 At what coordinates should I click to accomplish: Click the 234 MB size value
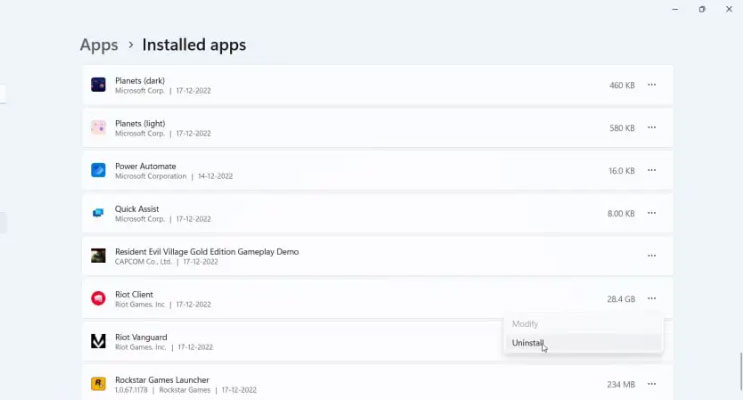[621, 384]
